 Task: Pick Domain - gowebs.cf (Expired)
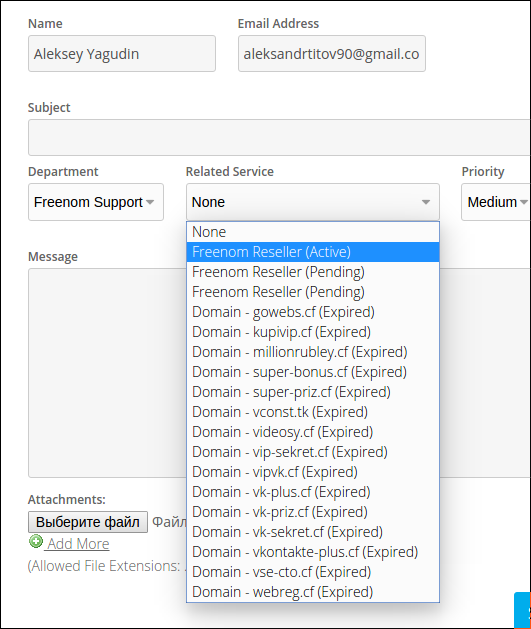coord(313,312)
